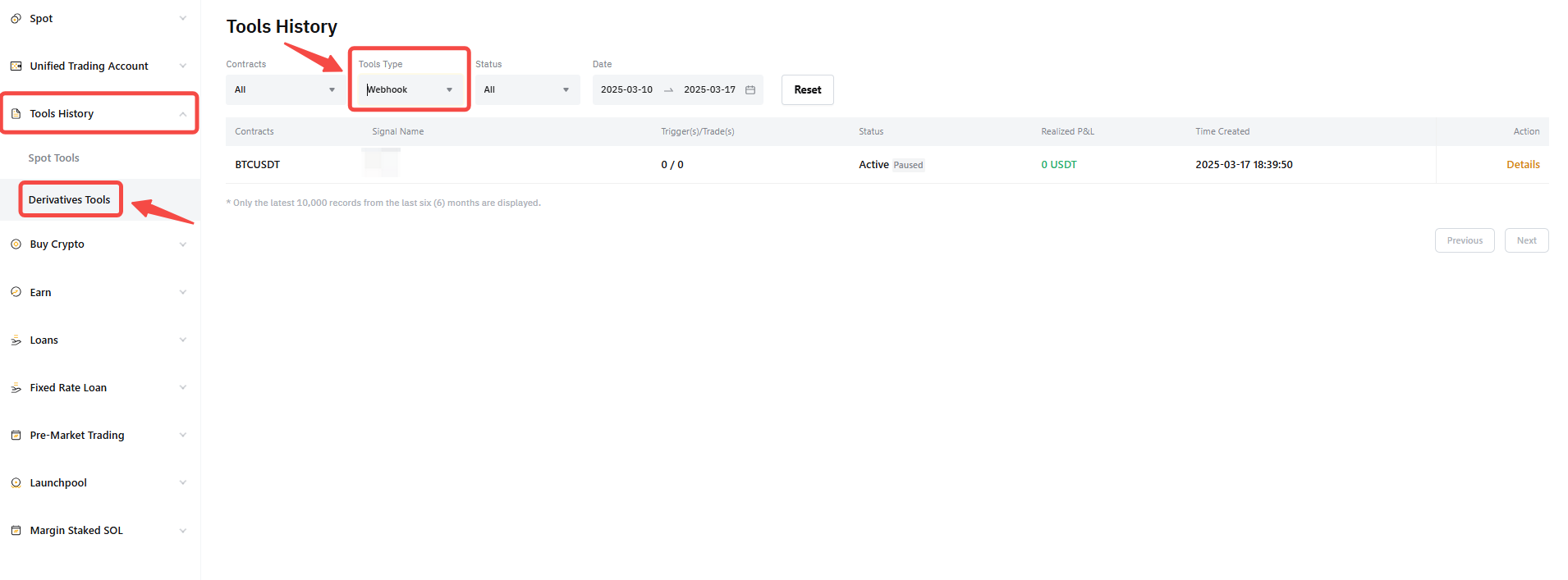Image resolution: width=1568 pixels, height=580 pixels.
Task: Click the Spot sidebar icon
Action: coord(16,19)
